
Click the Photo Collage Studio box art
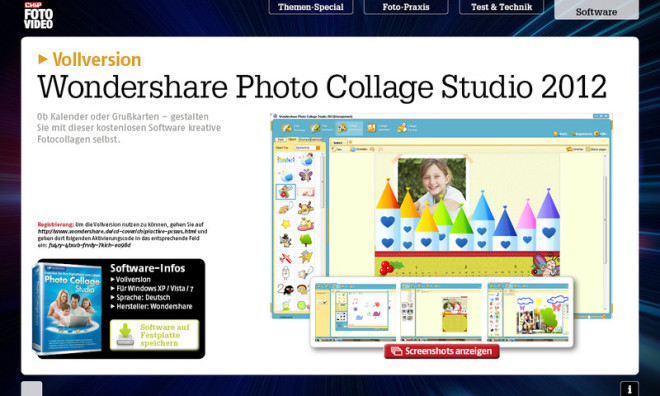click(67, 308)
